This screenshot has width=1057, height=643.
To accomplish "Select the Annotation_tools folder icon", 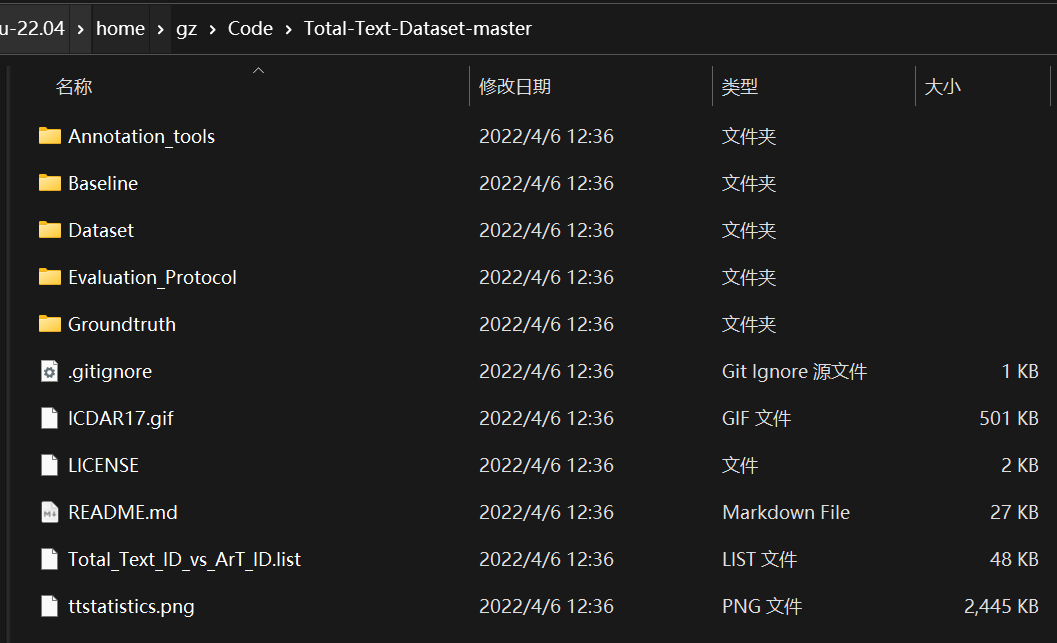I will click(x=50, y=136).
